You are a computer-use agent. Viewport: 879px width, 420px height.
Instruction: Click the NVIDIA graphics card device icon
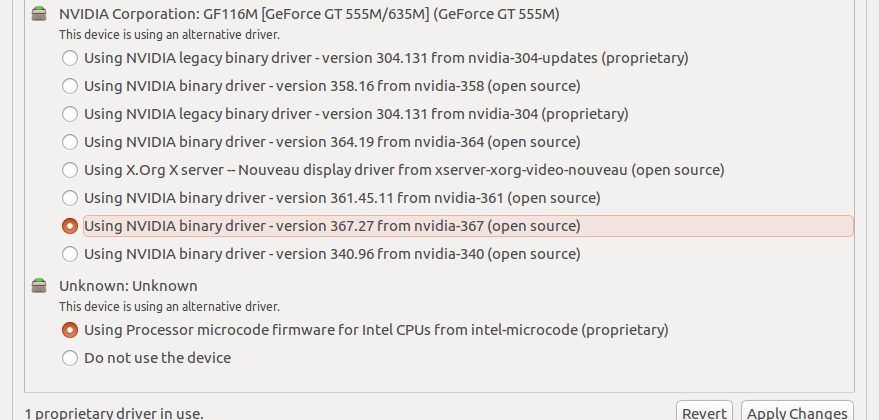pyautogui.click(x=39, y=15)
